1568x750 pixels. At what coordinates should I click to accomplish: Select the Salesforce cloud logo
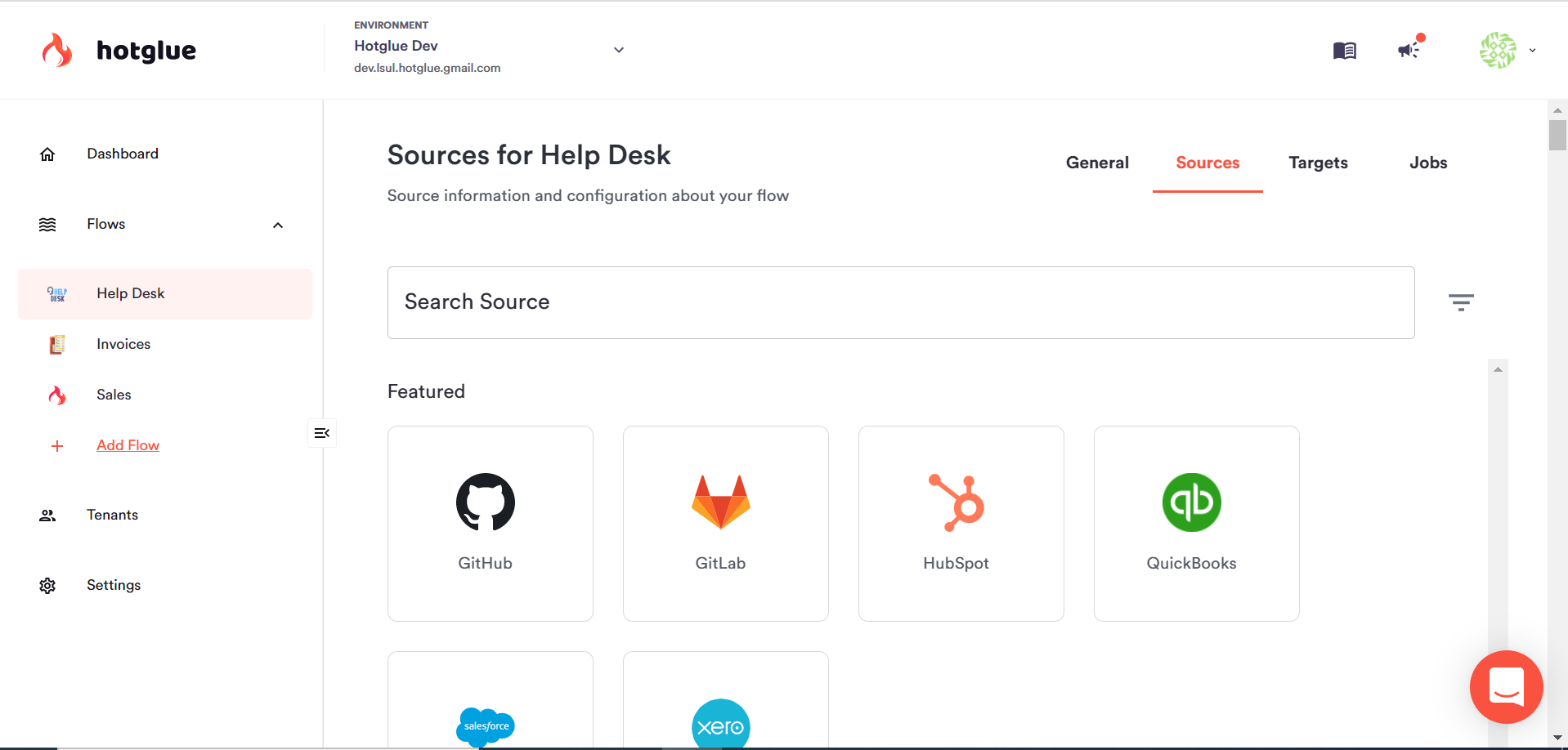click(x=486, y=726)
